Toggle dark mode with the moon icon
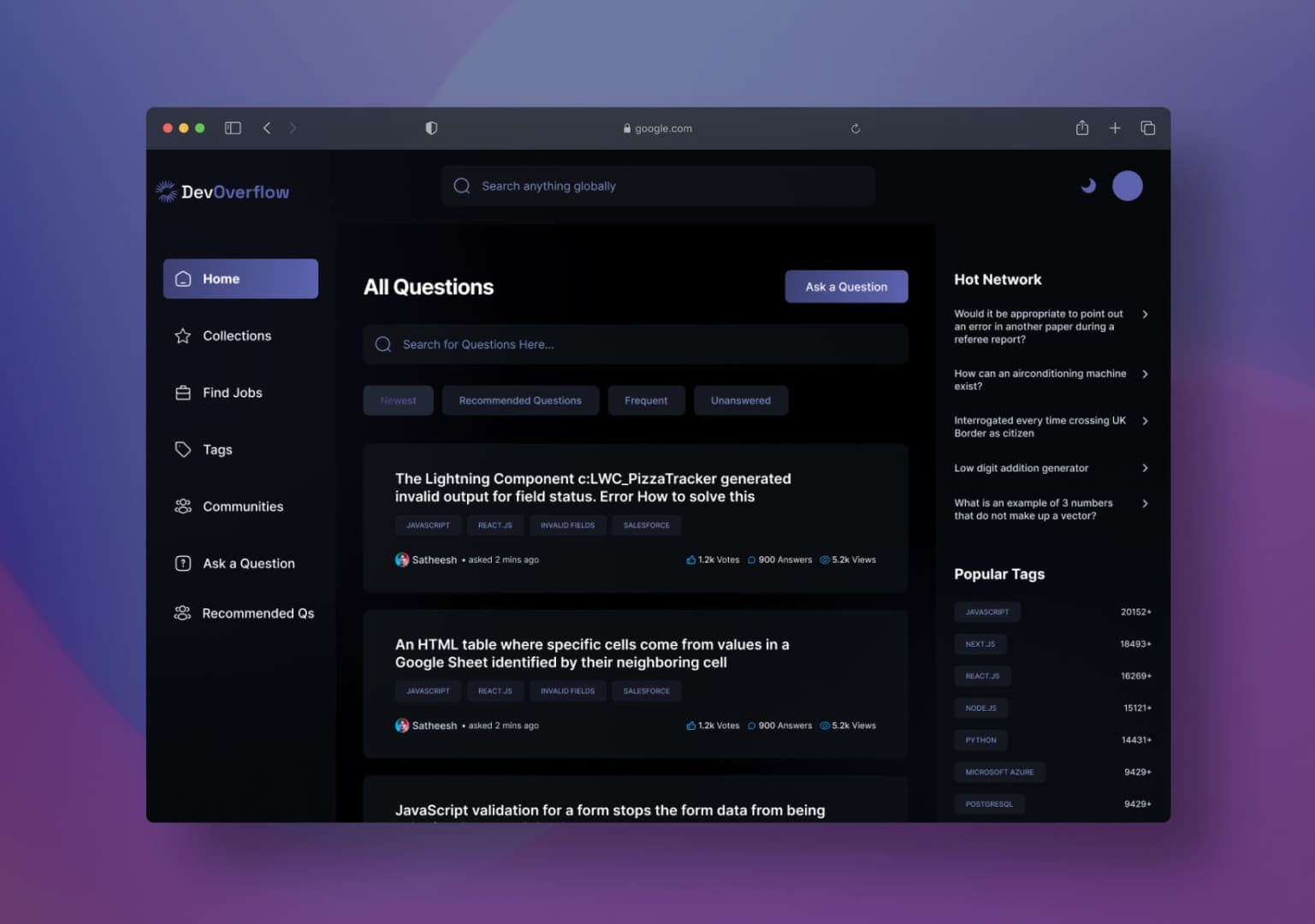The width and height of the screenshot is (1315, 924). coord(1087,185)
